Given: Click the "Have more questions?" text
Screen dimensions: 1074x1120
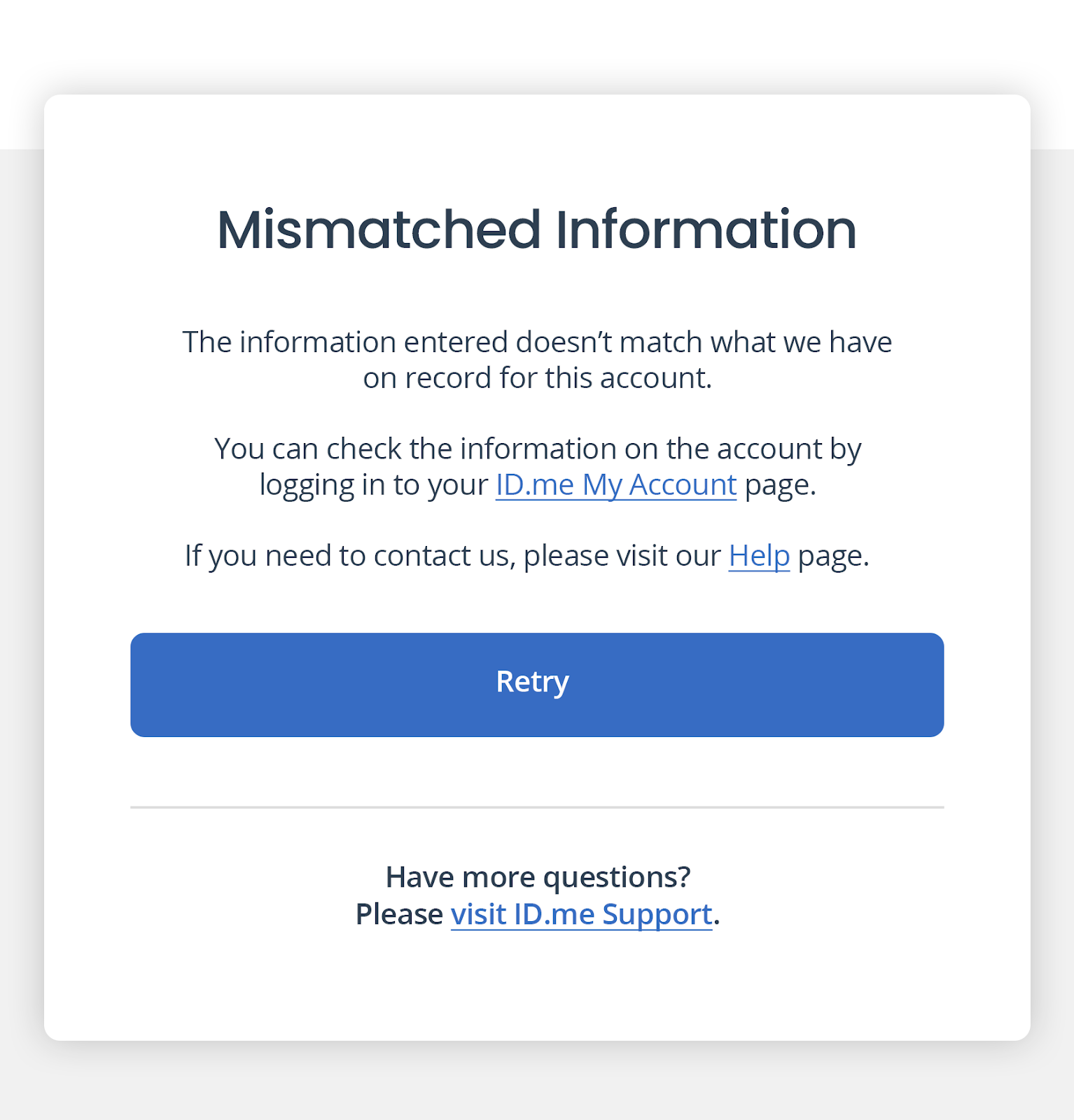Looking at the screenshot, I should coord(538,877).
